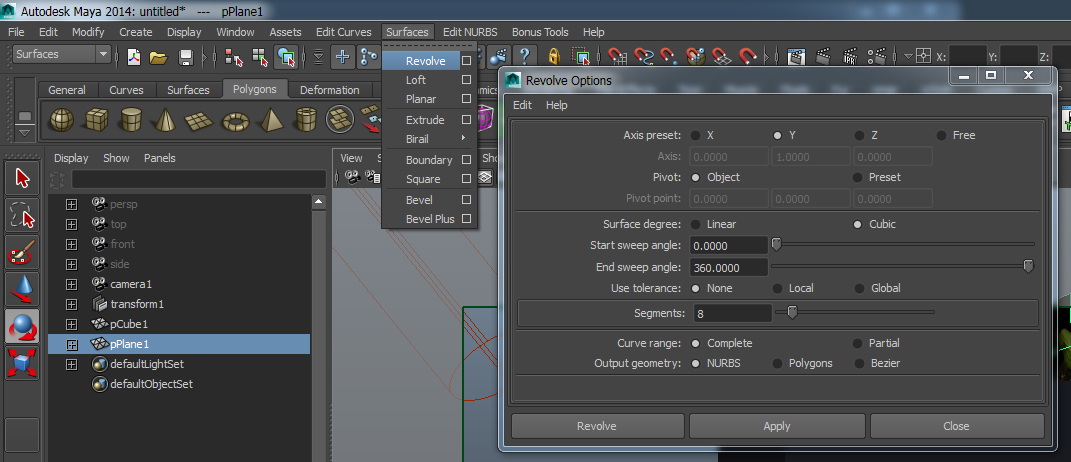Switch to the Curves shelf tab
This screenshot has height=462, width=1071.
126,90
